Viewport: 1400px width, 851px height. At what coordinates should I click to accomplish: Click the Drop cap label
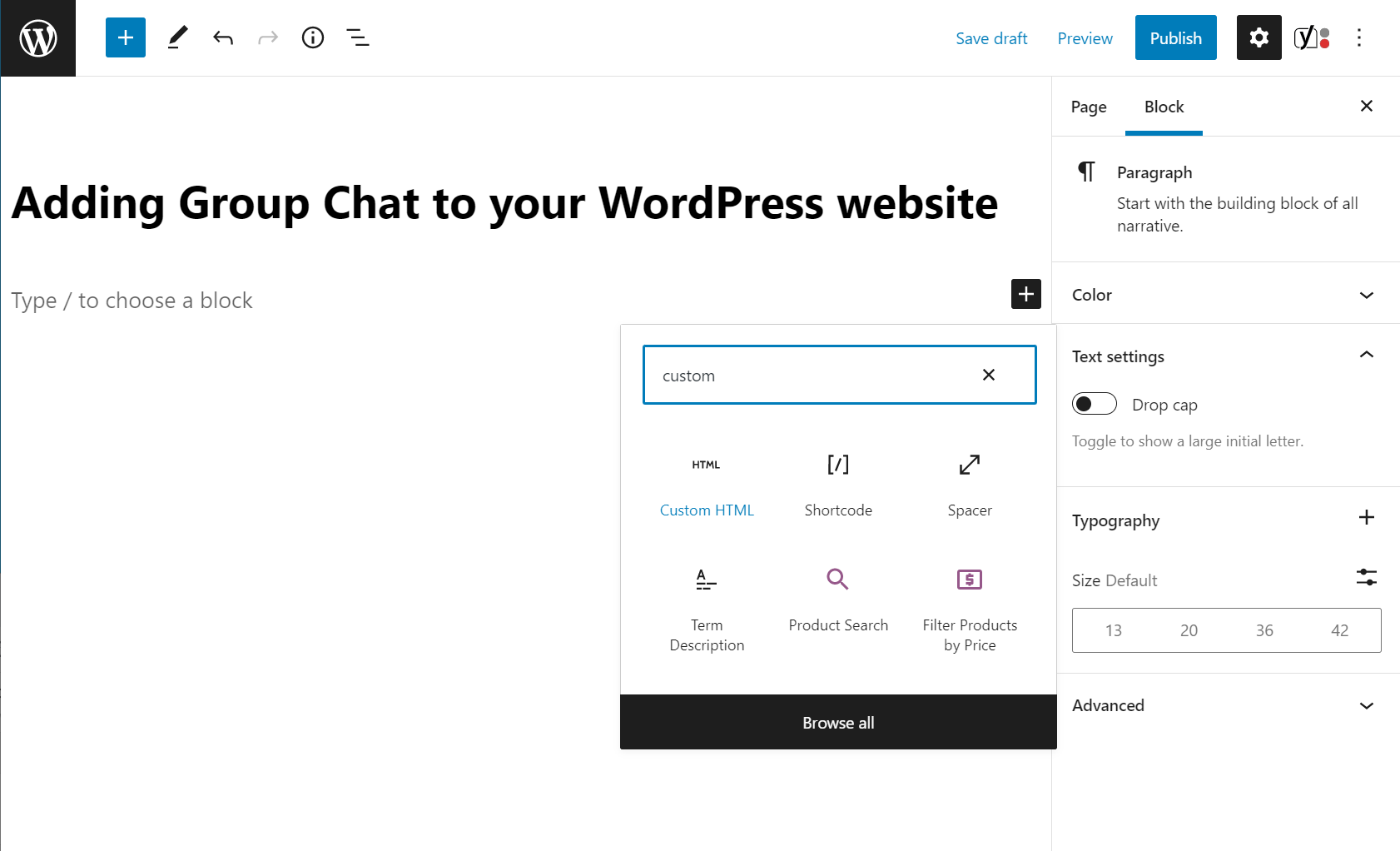[1164, 405]
